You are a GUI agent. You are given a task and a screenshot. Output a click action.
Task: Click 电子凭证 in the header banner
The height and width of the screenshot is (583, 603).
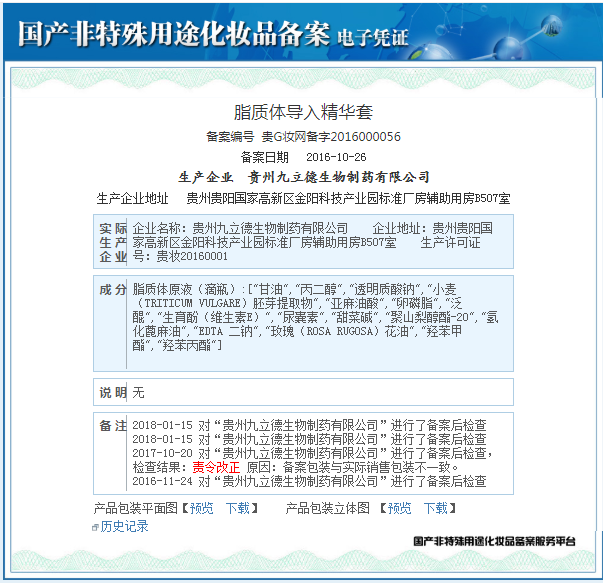(373, 38)
